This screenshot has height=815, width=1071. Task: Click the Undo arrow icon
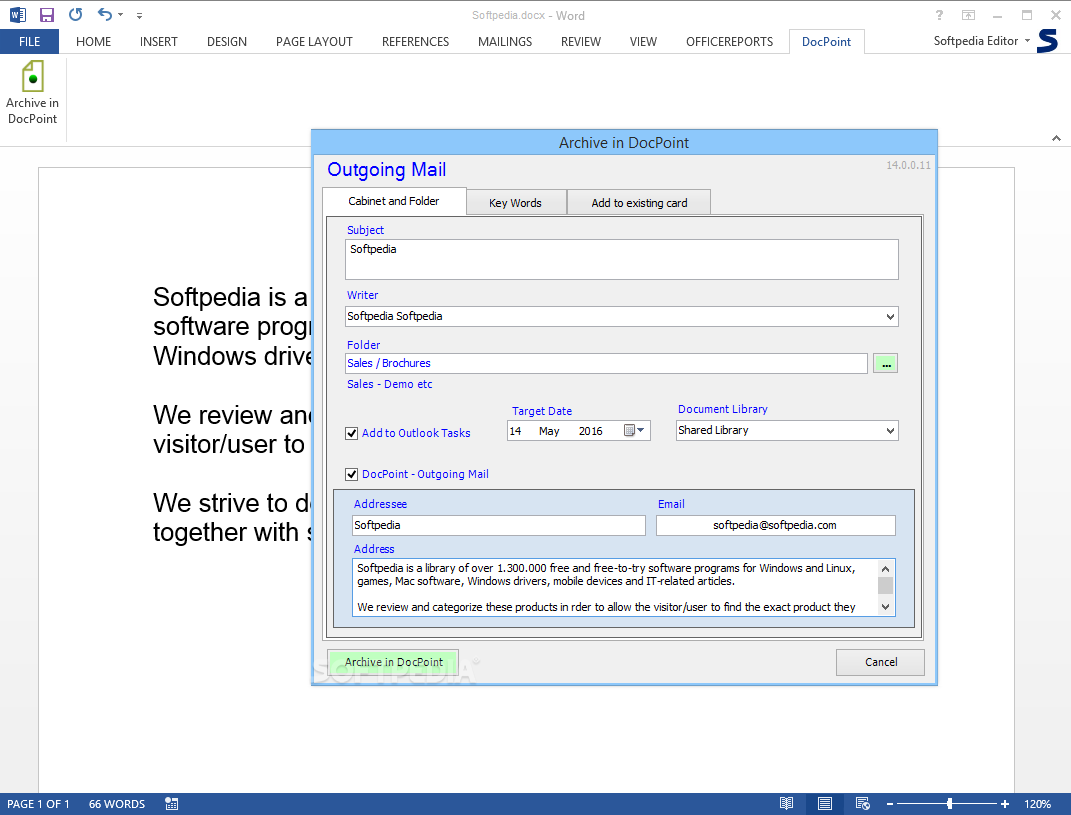(x=105, y=14)
